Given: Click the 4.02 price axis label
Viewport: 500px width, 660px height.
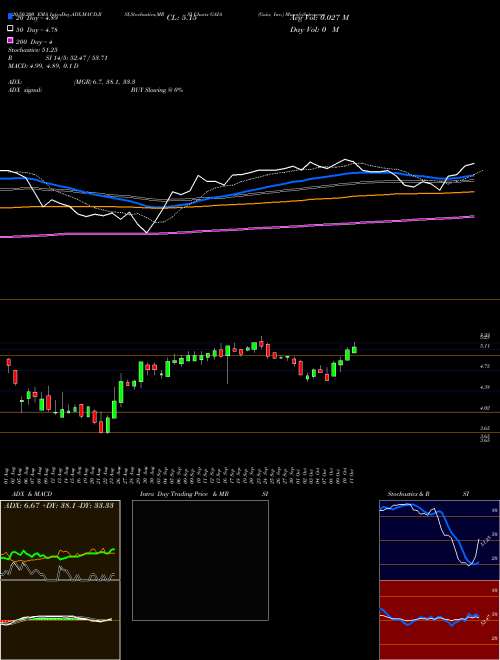Looking at the screenshot, I should [x=484, y=407].
